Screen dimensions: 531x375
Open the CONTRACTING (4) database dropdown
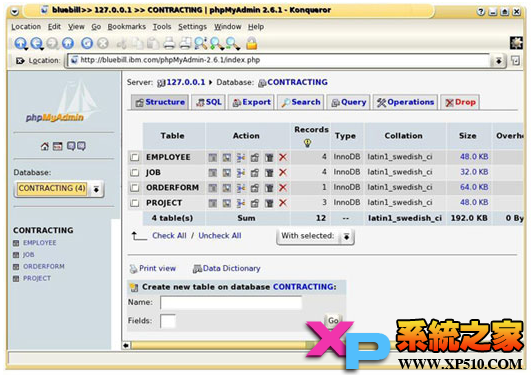pyautogui.click(x=59, y=189)
